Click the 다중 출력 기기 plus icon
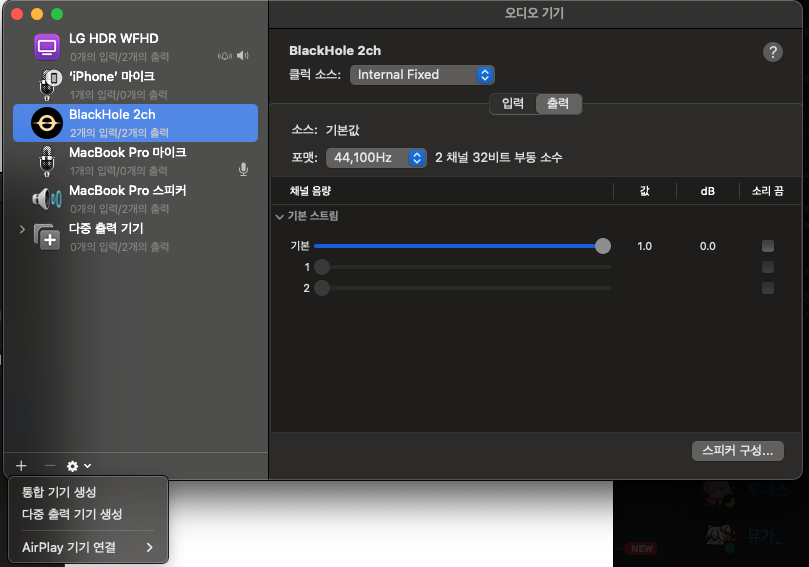 pos(47,237)
